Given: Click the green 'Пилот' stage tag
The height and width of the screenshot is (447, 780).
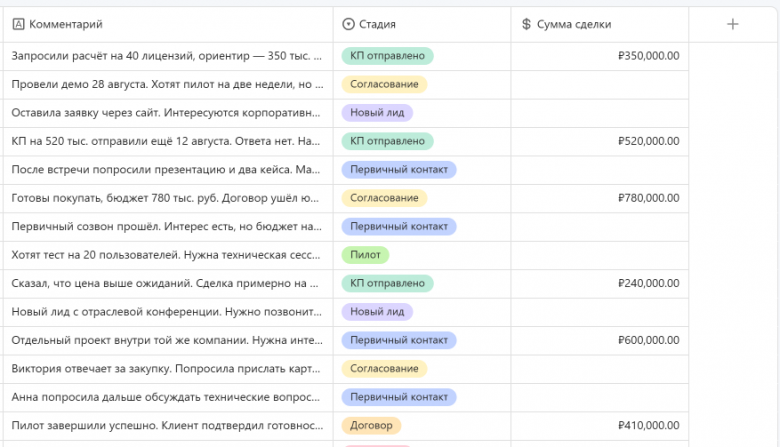Looking at the screenshot, I should (x=365, y=255).
